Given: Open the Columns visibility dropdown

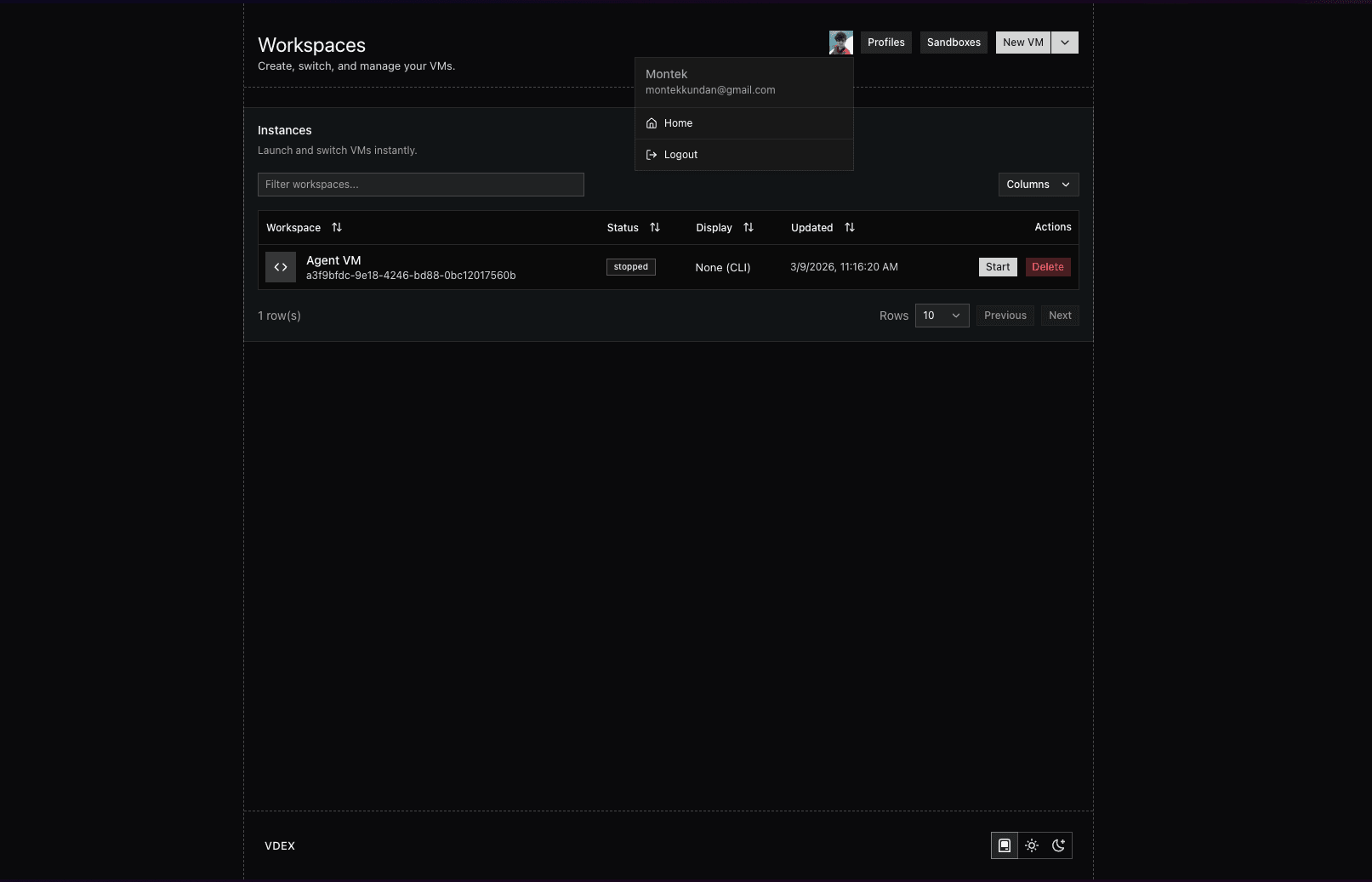Looking at the screenshot, I should (1038, 185).
